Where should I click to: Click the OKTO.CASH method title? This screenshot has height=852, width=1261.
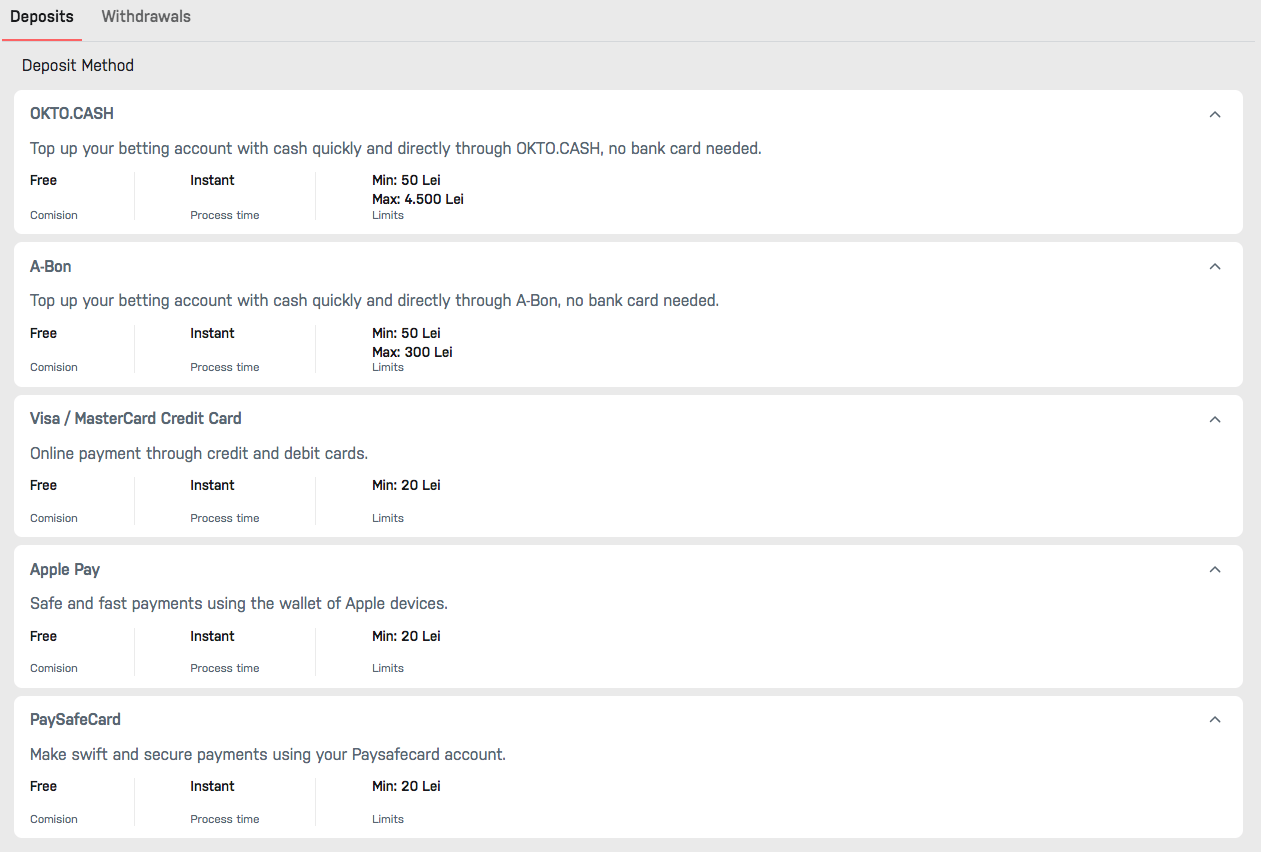(x=72, y=114)
